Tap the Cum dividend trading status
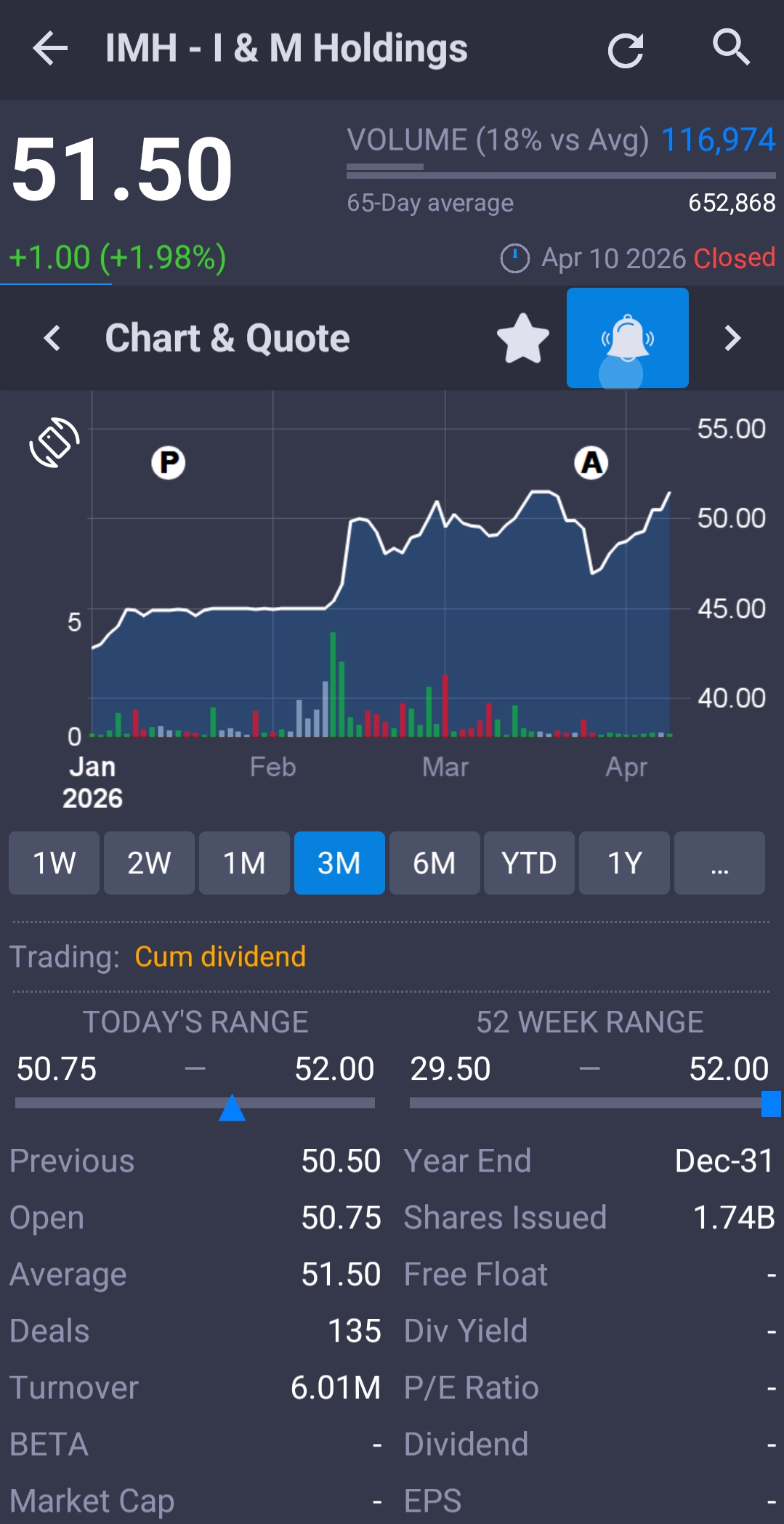This screenshot has width=784, height=1524. click(220, 956)
